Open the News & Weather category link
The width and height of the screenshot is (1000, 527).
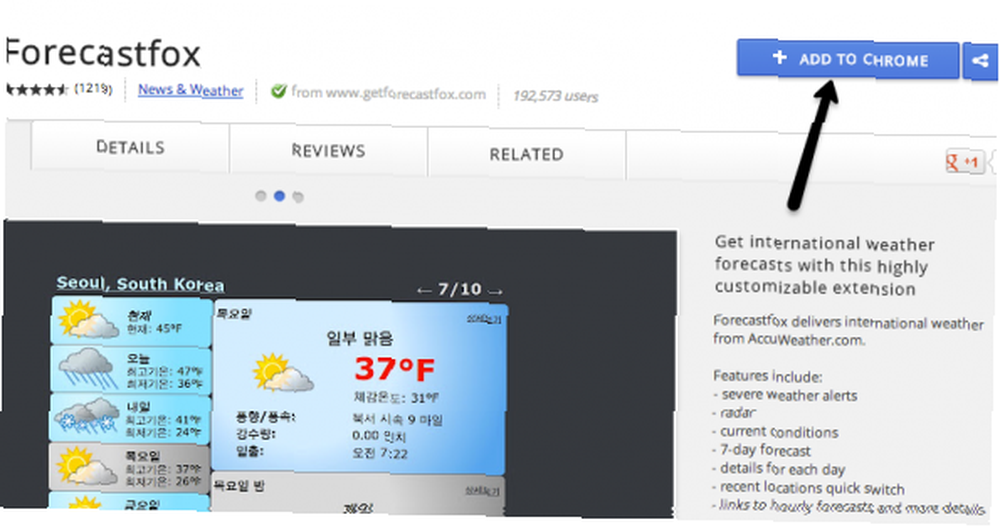coord(190,90)
